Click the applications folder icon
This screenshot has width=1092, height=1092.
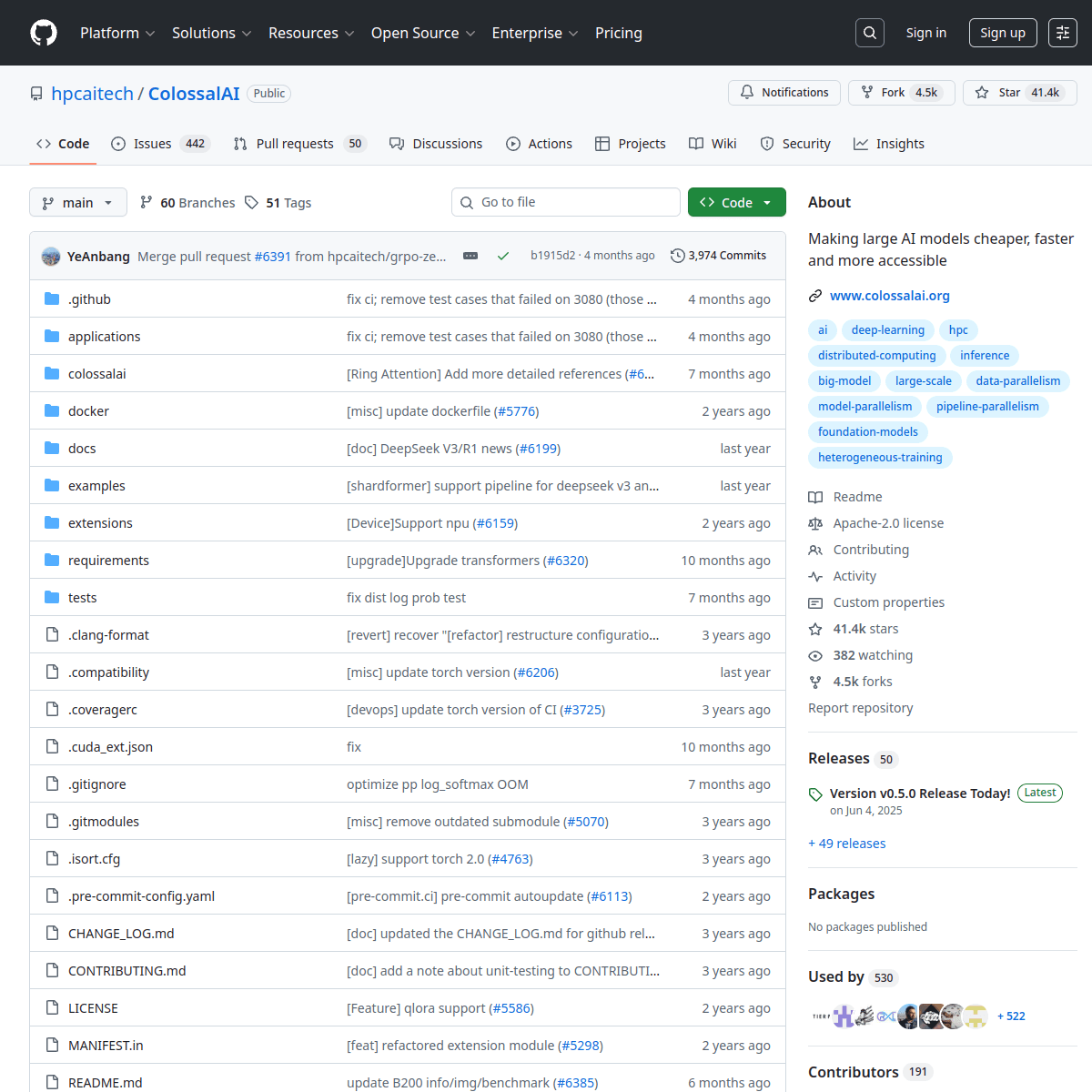point(52,336)
